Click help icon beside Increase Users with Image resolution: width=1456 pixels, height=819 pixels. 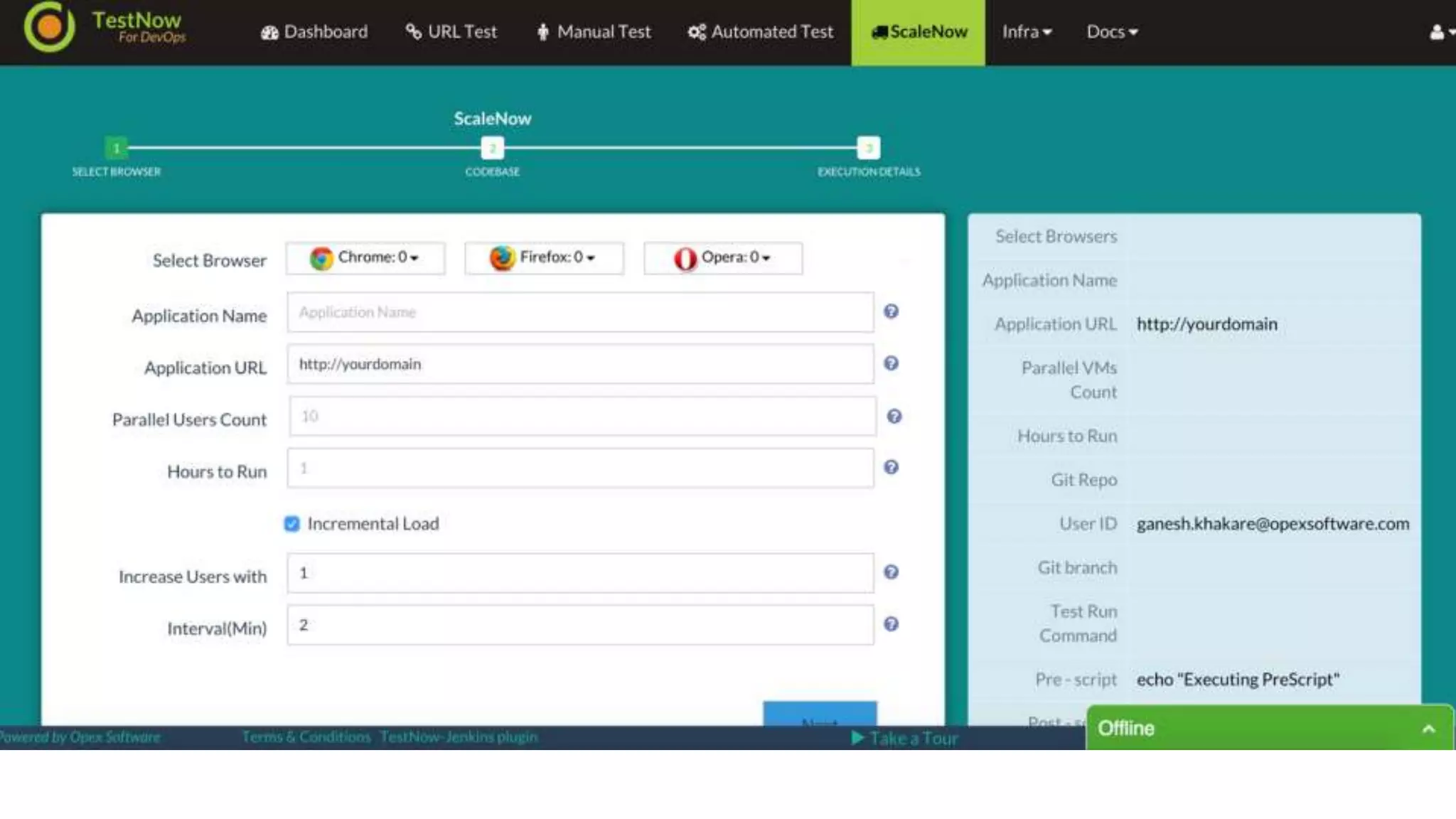891,572
